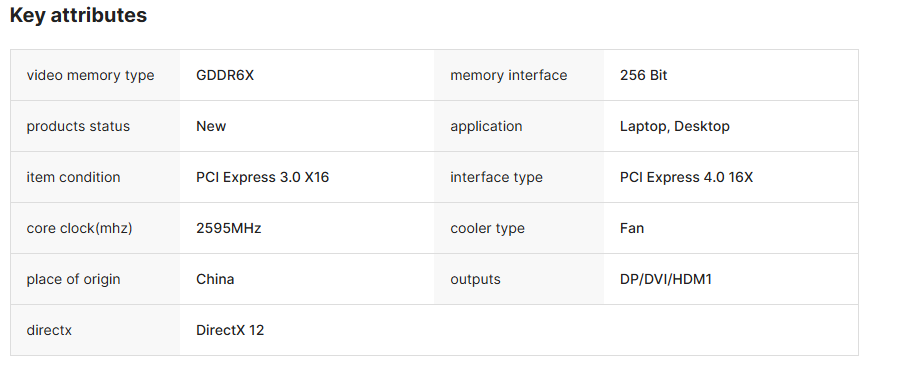The height and width of the screenshot is (367, 922).
Task: Click the Key attributes heading
Action: click(x=78, y=15)
